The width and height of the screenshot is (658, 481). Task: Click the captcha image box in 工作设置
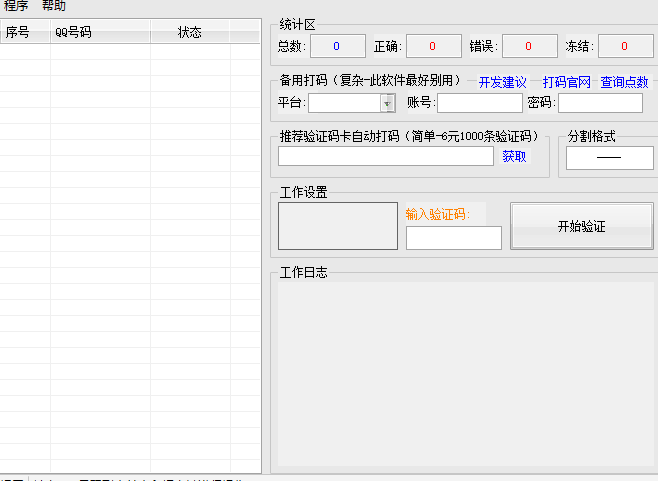point(337,226)
